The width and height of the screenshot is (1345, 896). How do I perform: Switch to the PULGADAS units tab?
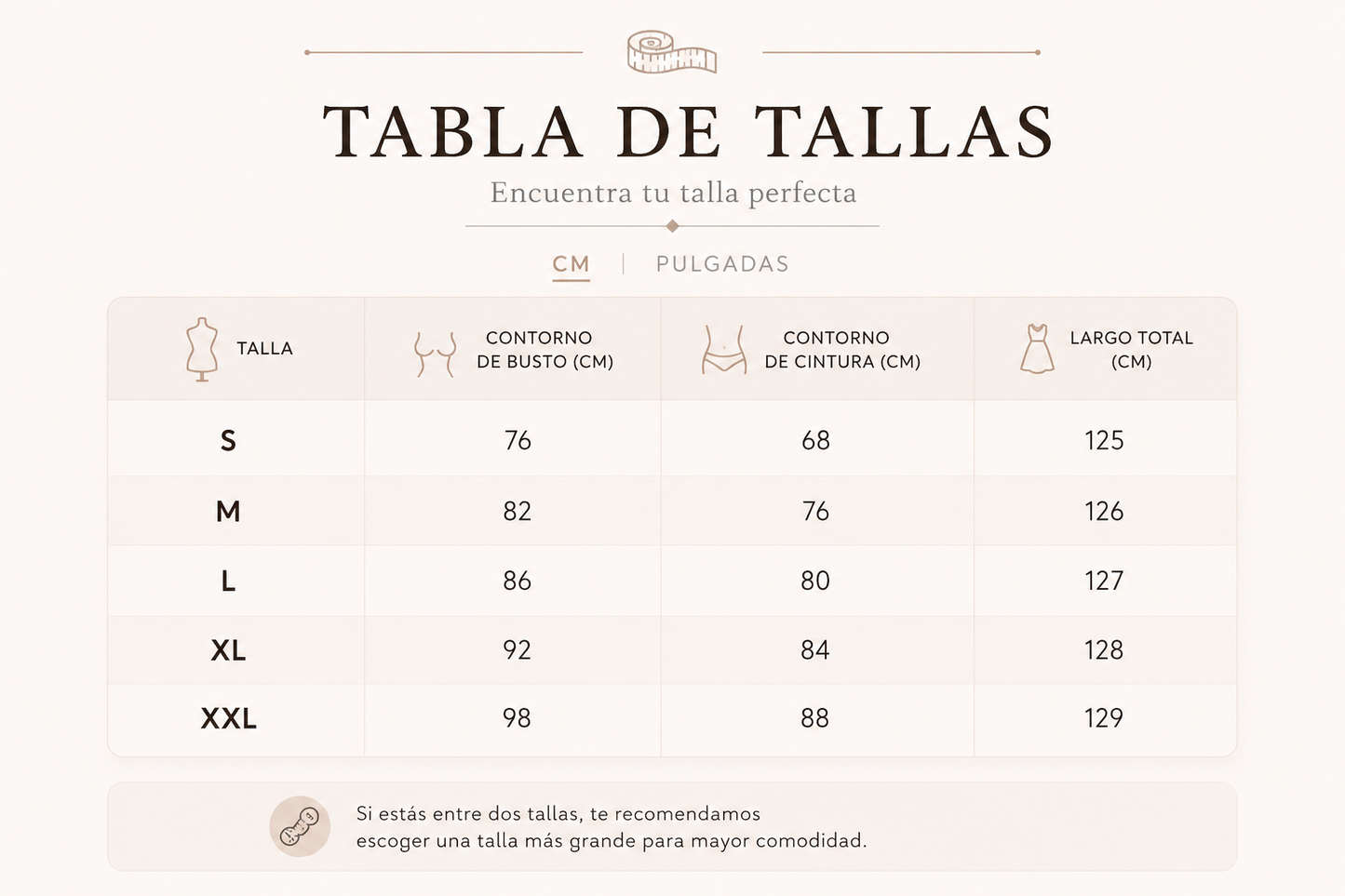tap(722, 264)
